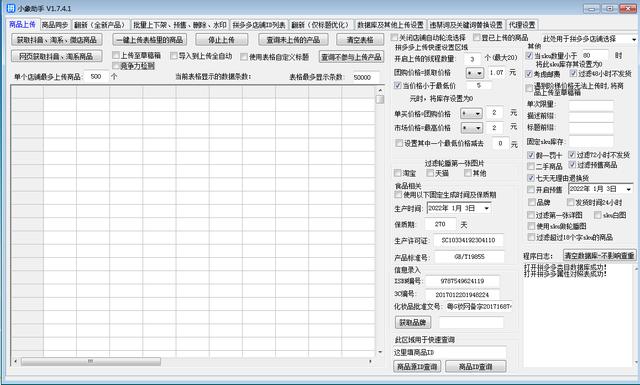Click the 商品ID查询 button
The image size is (640, 385).
[476, 367]
